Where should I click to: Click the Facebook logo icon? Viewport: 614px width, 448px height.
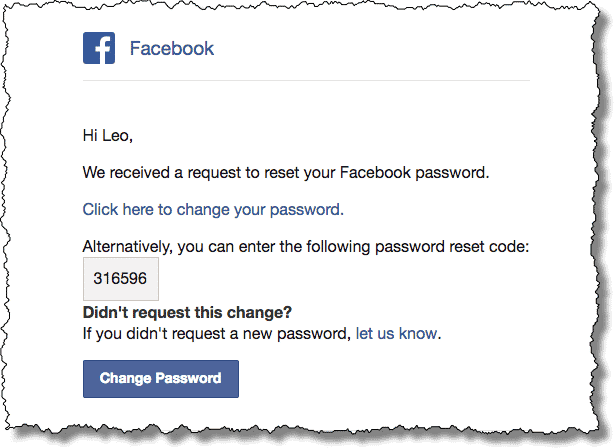tap(99, 48)
